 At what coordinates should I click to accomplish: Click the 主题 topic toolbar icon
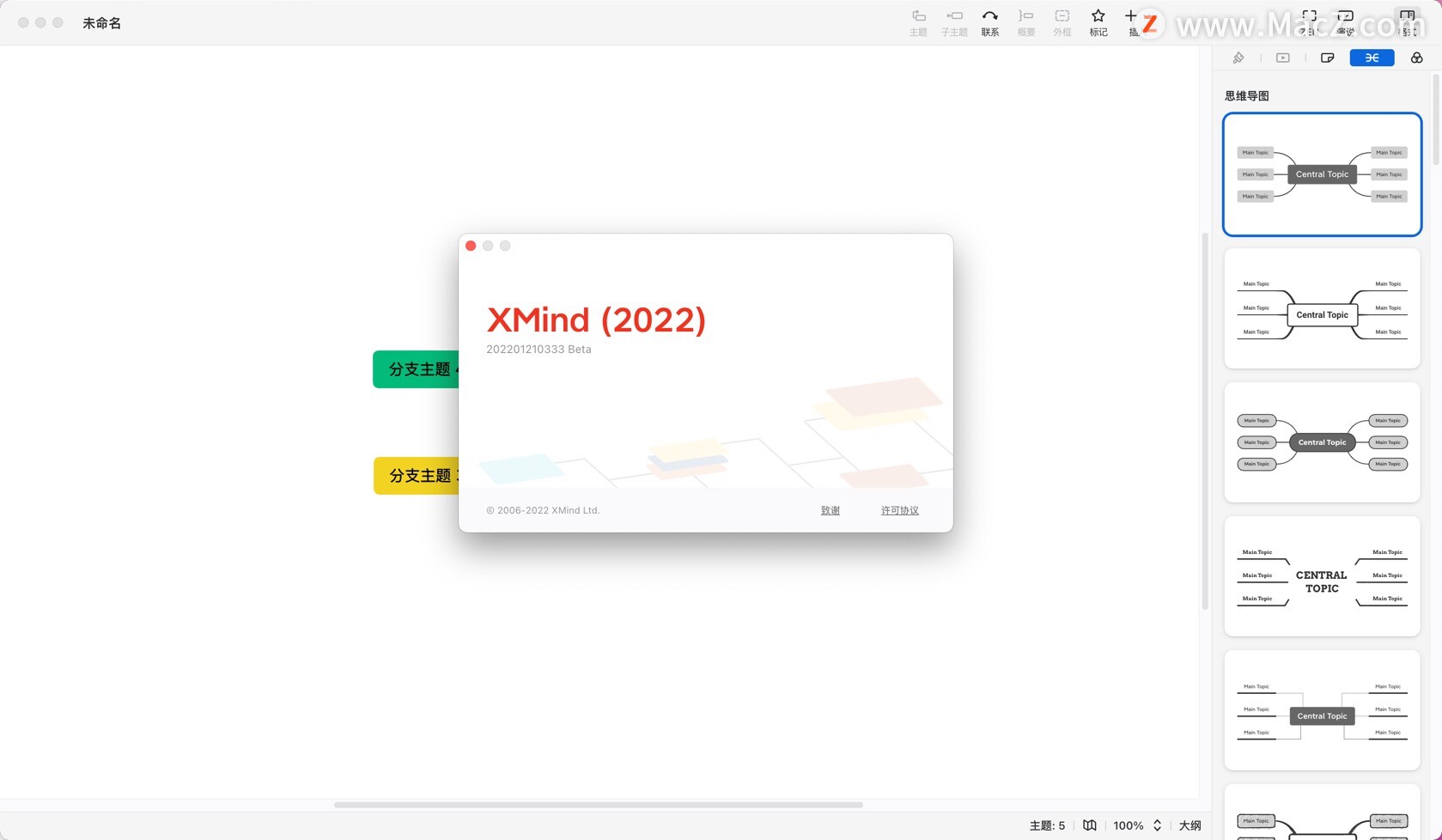[918, 22]
